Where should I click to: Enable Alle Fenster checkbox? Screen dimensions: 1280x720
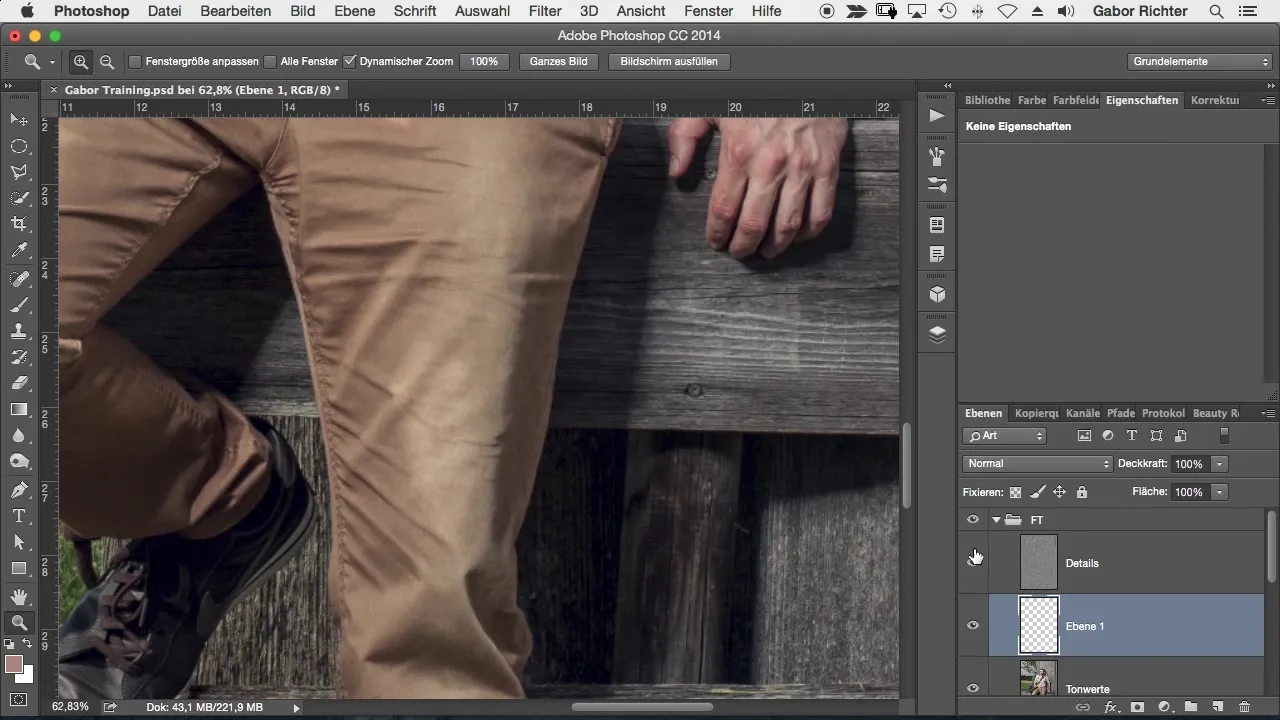pos(270,62)
